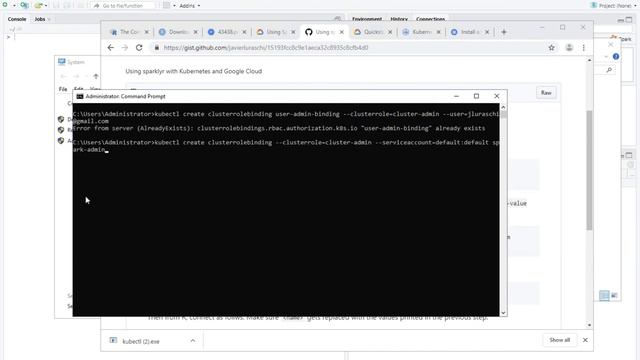The image size is (640, 360).
Task: Click the first shield link in System window
Action: (x=61, y=119)
